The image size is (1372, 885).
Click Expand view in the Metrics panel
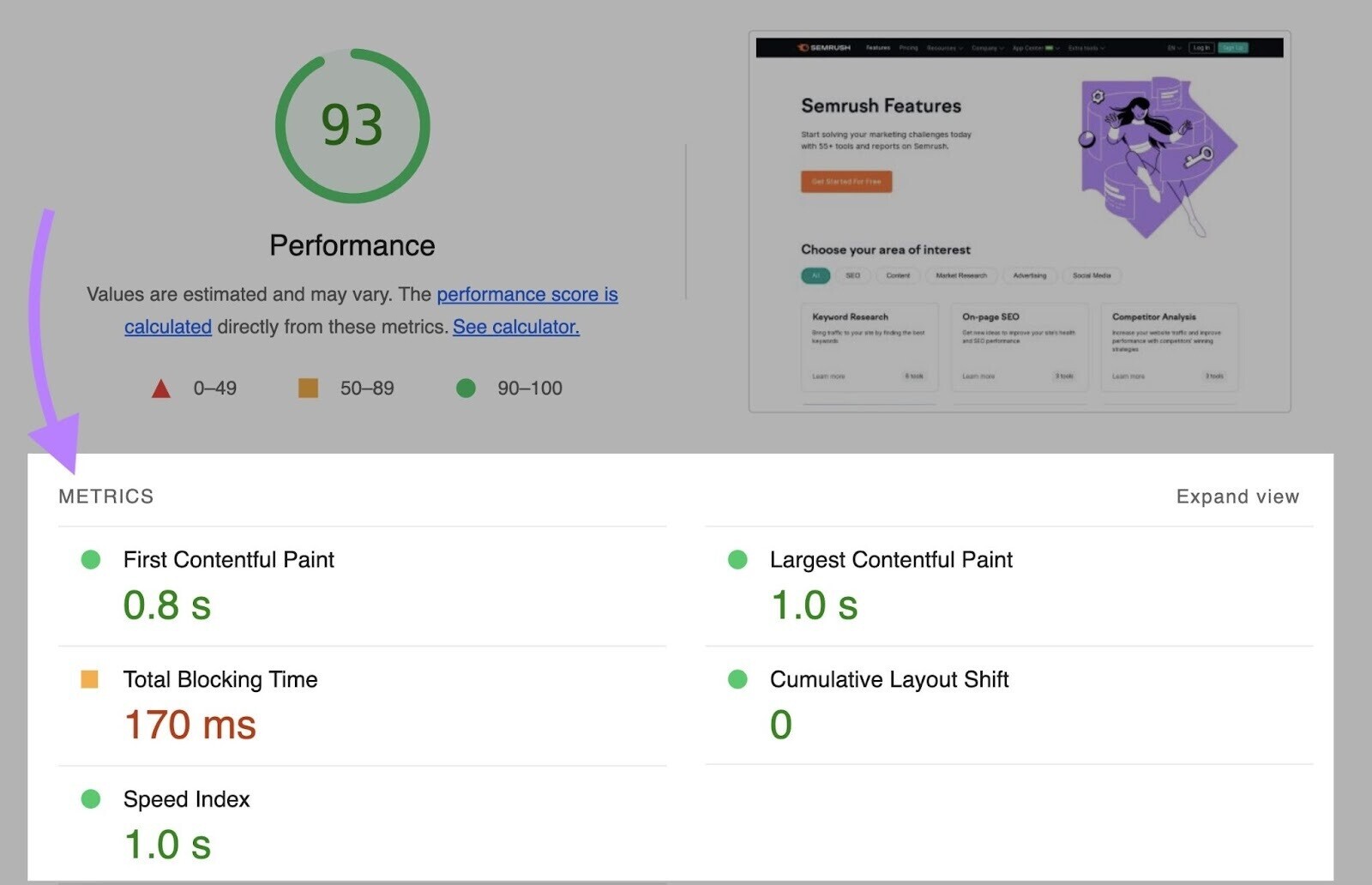1237,496
